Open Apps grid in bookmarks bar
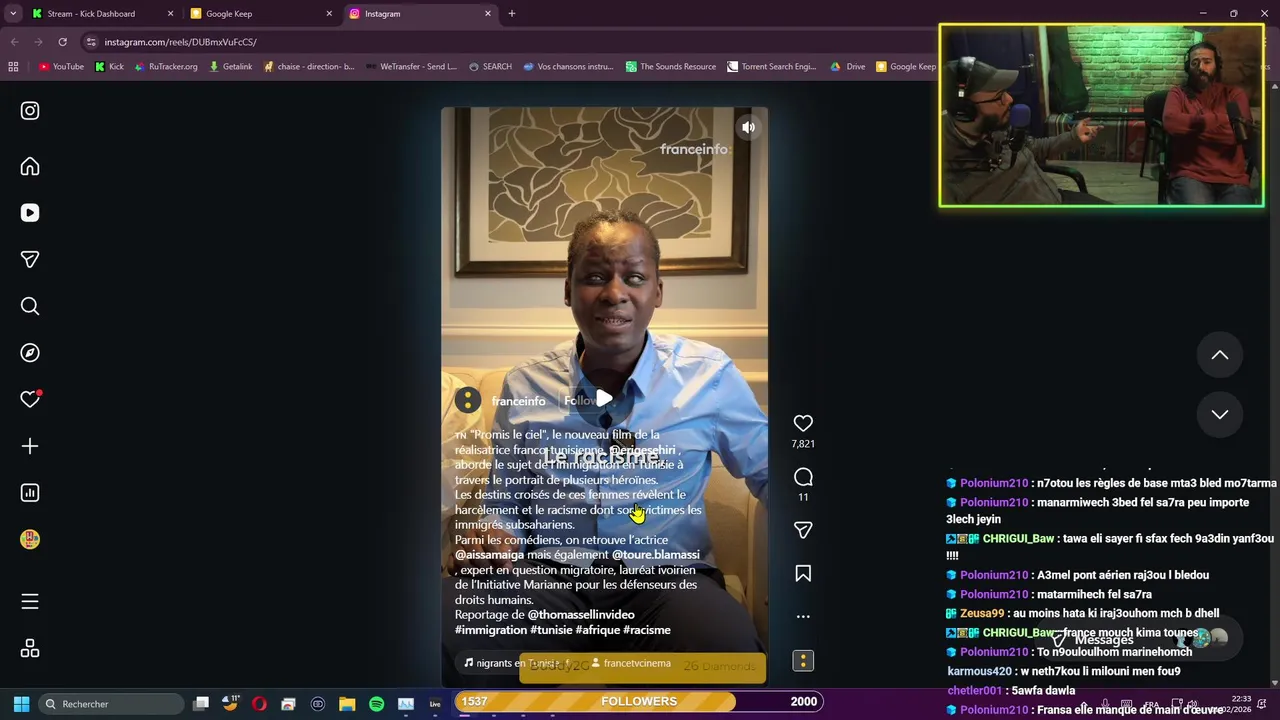Viewport: 1280px width, 720px height. coord(13,67)
